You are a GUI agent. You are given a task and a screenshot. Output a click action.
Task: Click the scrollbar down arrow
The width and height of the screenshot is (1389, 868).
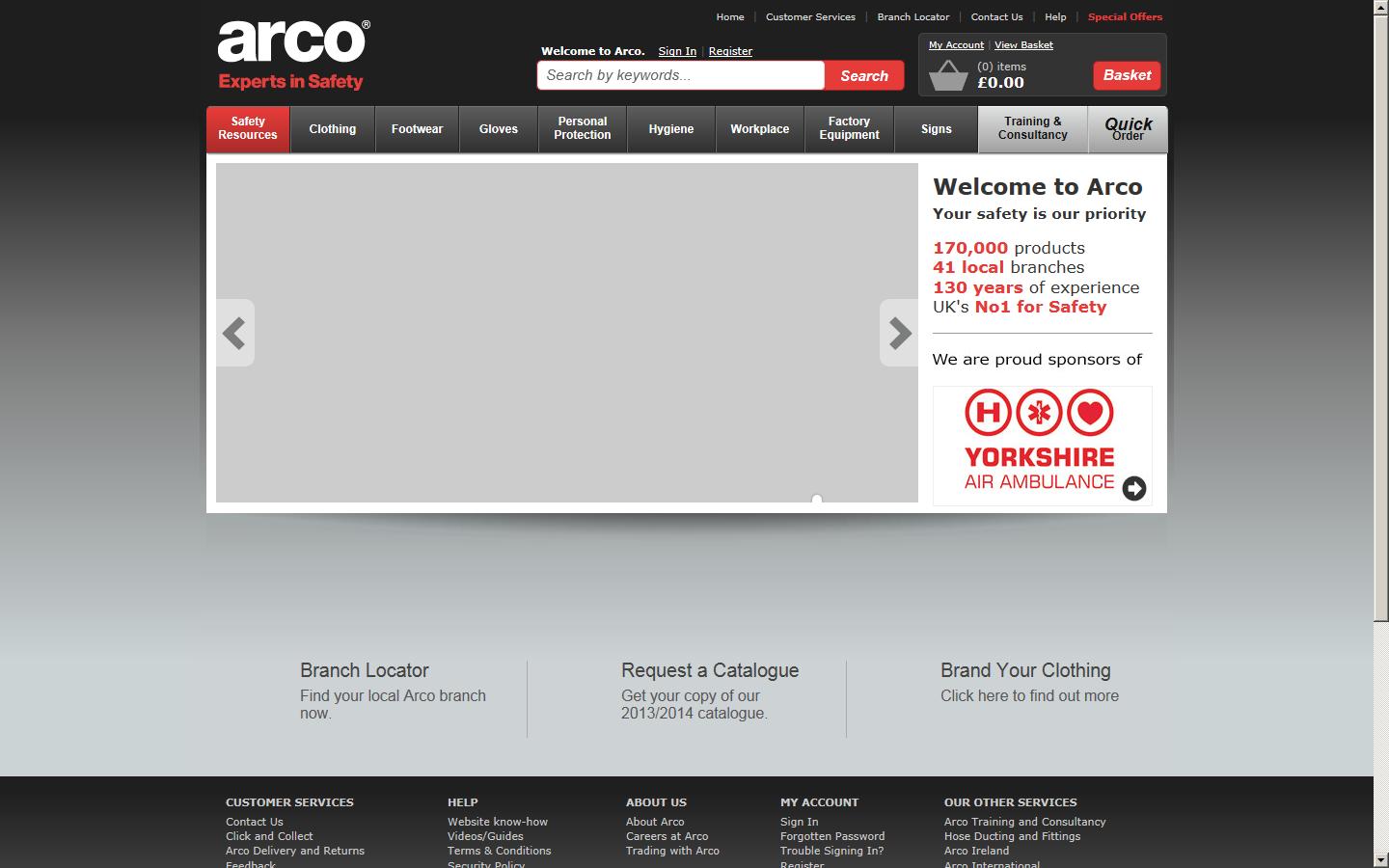[1381, 860]
